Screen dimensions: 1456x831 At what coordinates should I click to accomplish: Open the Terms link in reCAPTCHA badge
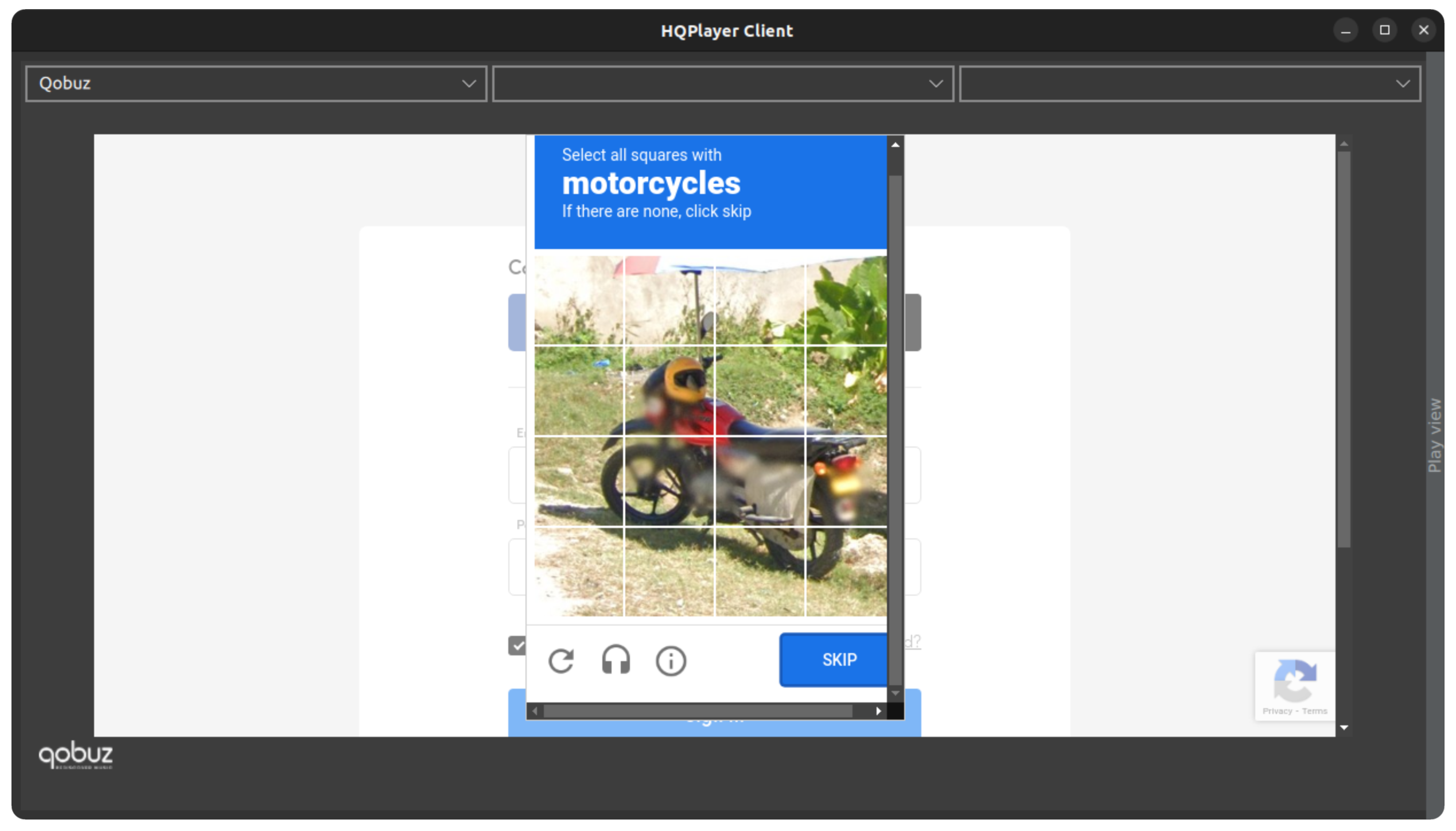[1314, 711]
